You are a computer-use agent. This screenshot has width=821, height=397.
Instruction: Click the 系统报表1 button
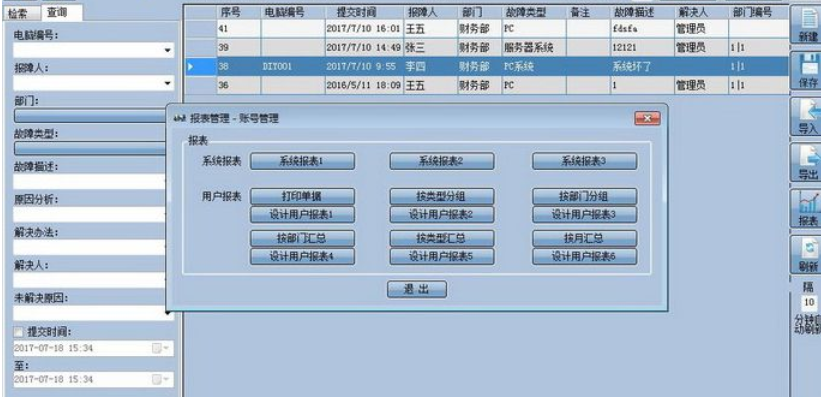pyautogui.click(x=302, y=161)
